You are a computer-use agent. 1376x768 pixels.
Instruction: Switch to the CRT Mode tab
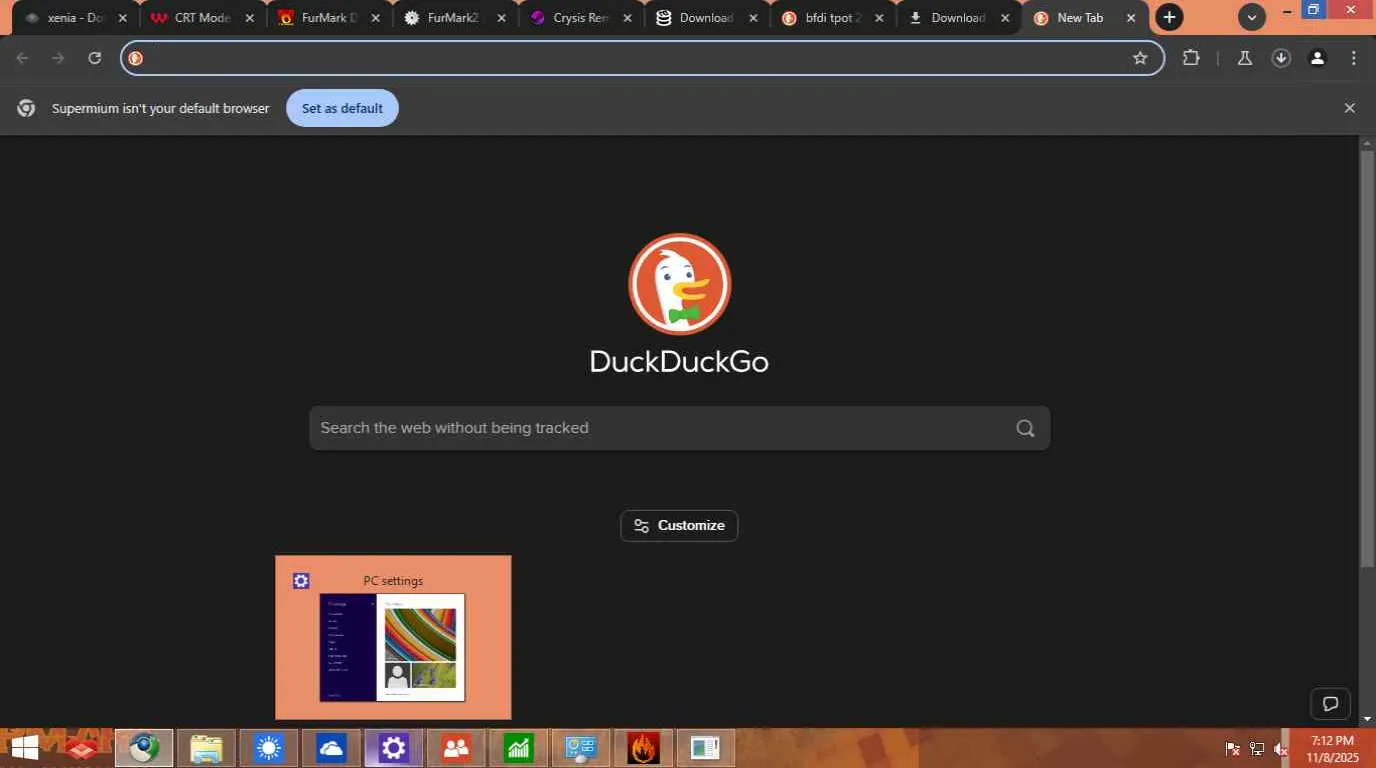(201, 18)
